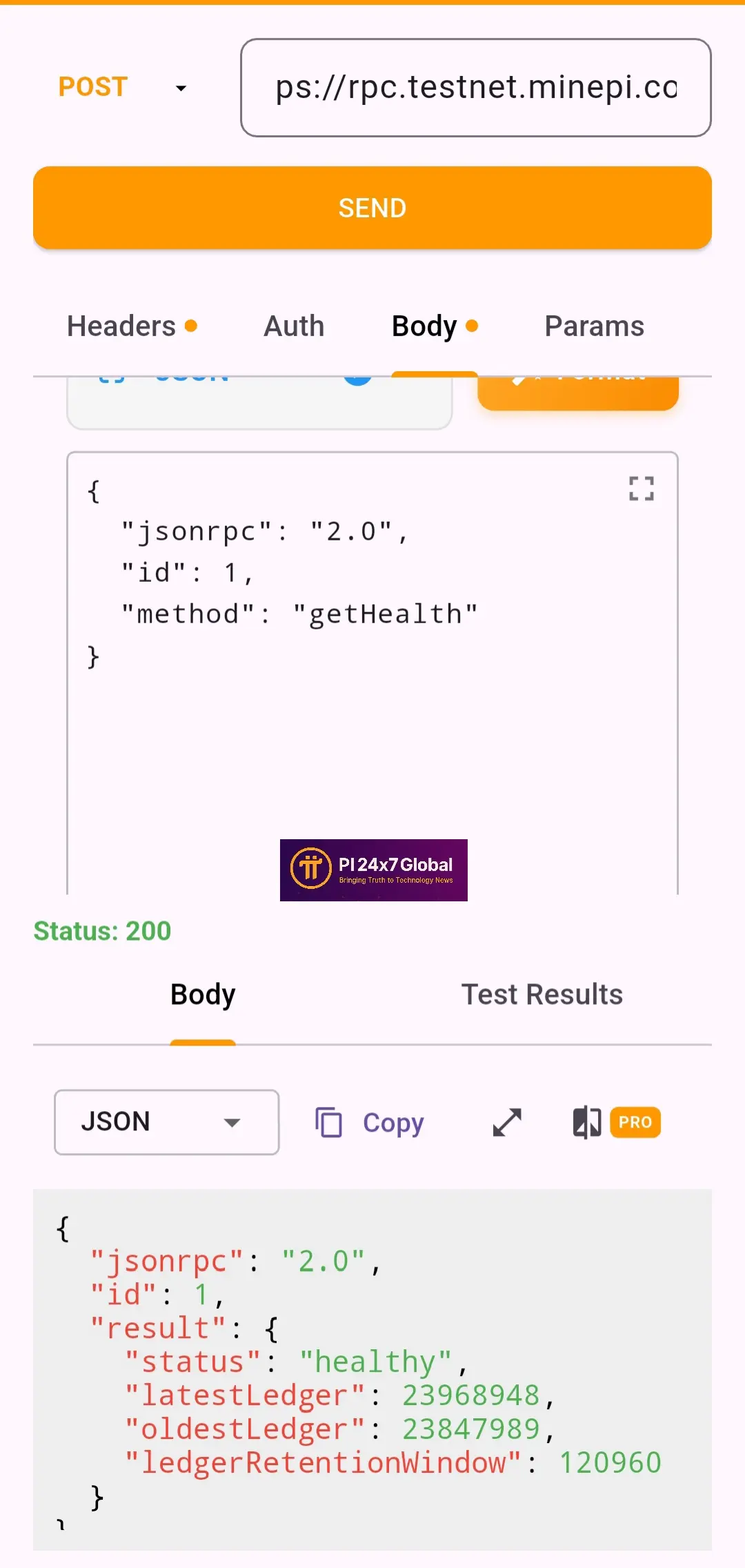Viewport: 745px width, 1568px height.
Task: Click the copy icon beside Copy
Action: pos(328,1122)
